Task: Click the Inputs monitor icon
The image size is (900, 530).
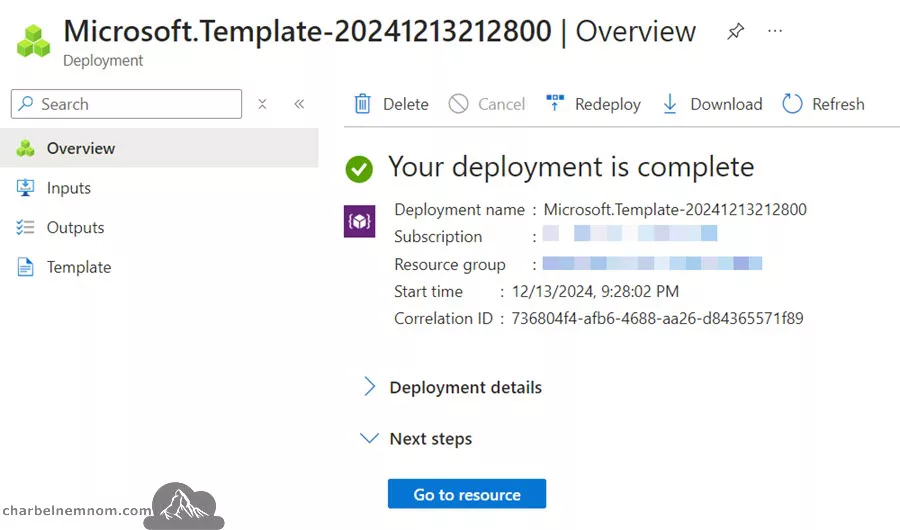Action: [x=25, y=188]
